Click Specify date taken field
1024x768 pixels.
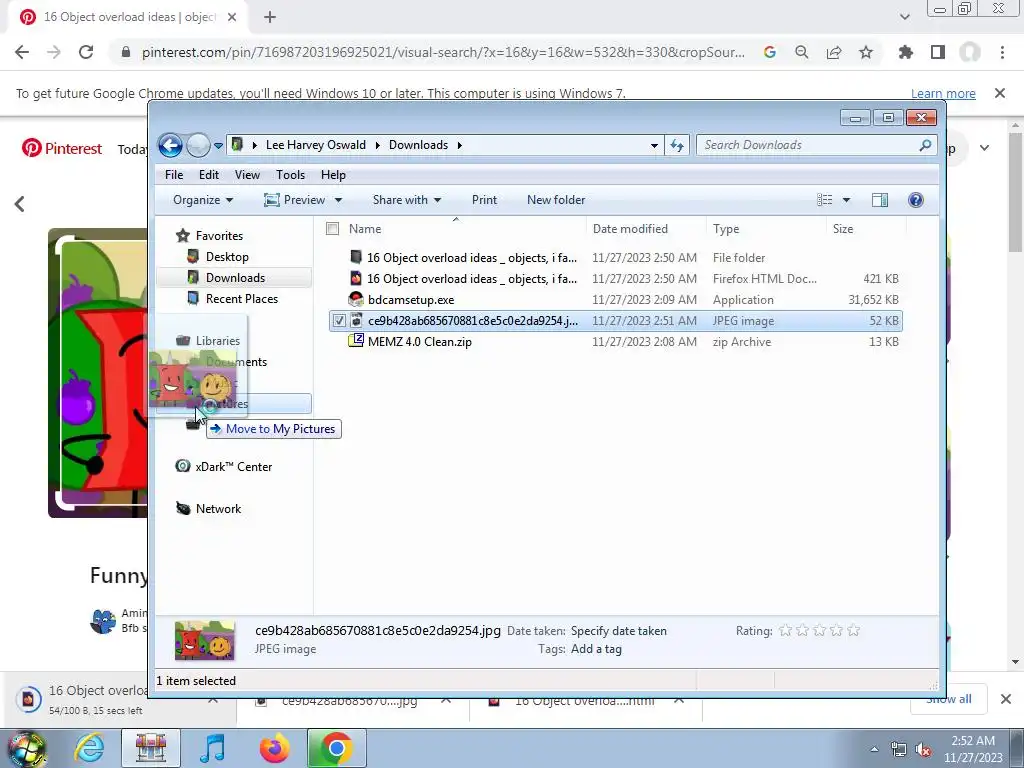tap(618, 631)
